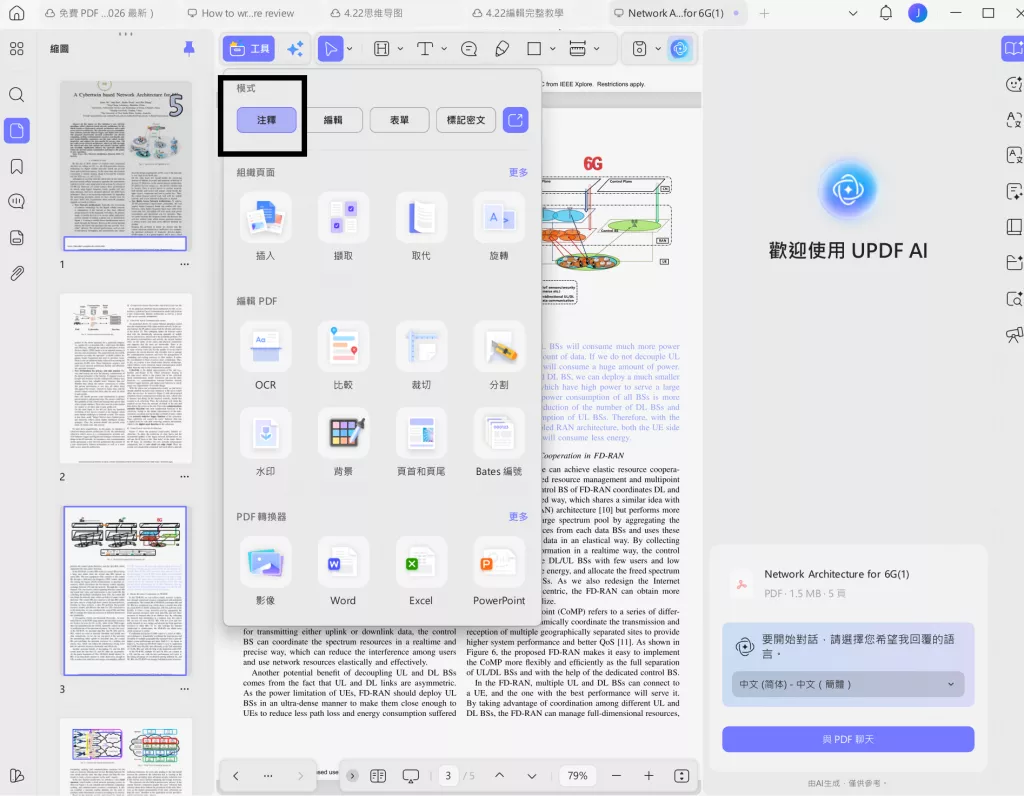Click the AI sparkle icon in toolbar
This screenshot has height=796, width=1024.
pyautogui.click(x=295, y=49)
